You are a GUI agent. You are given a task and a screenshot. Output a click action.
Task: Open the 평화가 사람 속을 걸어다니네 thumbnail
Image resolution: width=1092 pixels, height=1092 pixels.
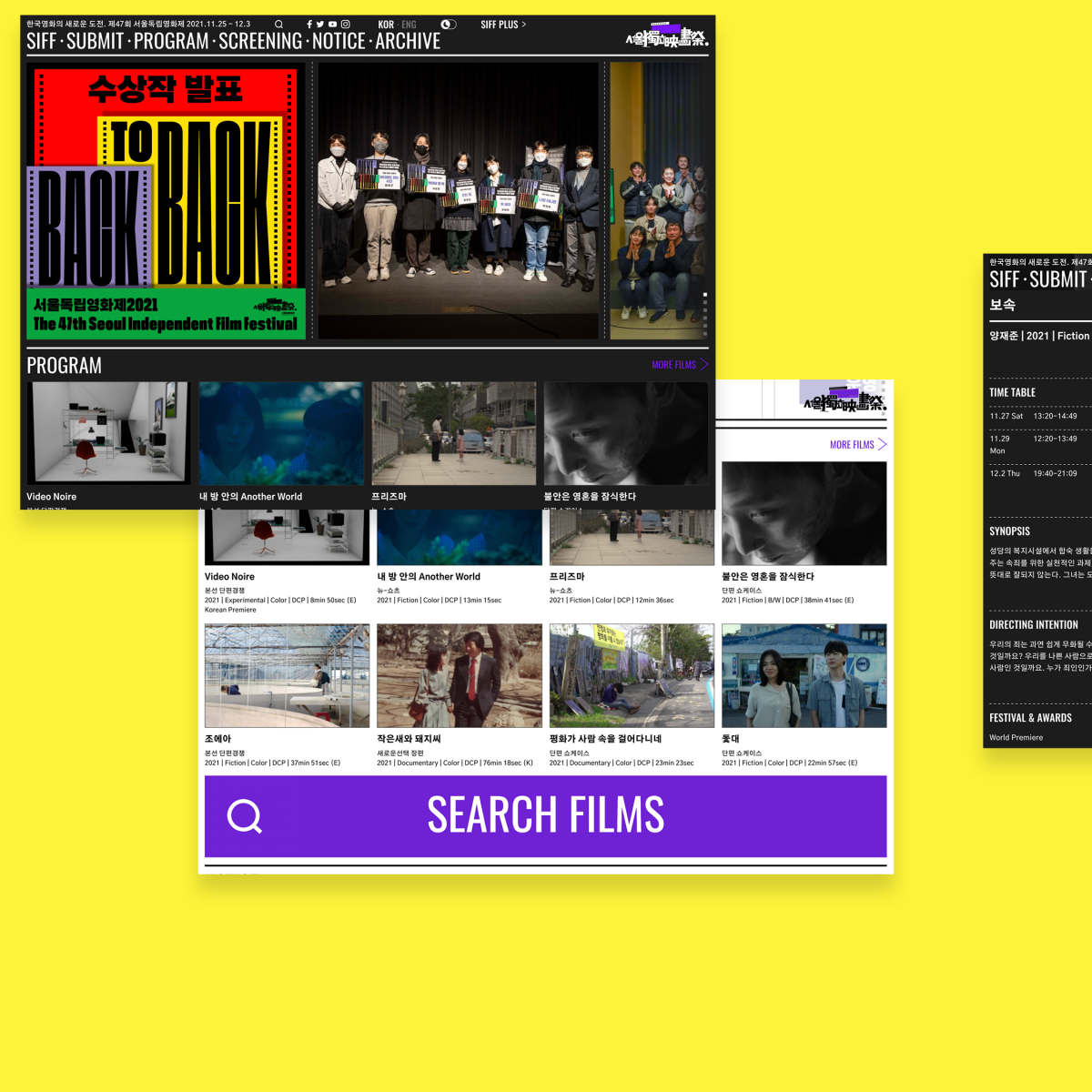coord(632,676)
